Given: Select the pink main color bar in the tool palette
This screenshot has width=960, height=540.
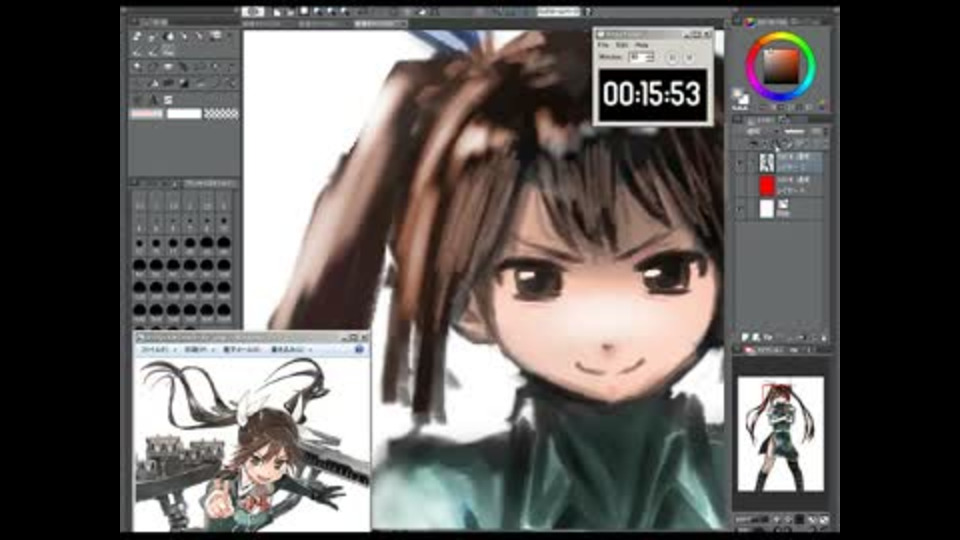Looking at the screenshot, I should coord(146,114).
